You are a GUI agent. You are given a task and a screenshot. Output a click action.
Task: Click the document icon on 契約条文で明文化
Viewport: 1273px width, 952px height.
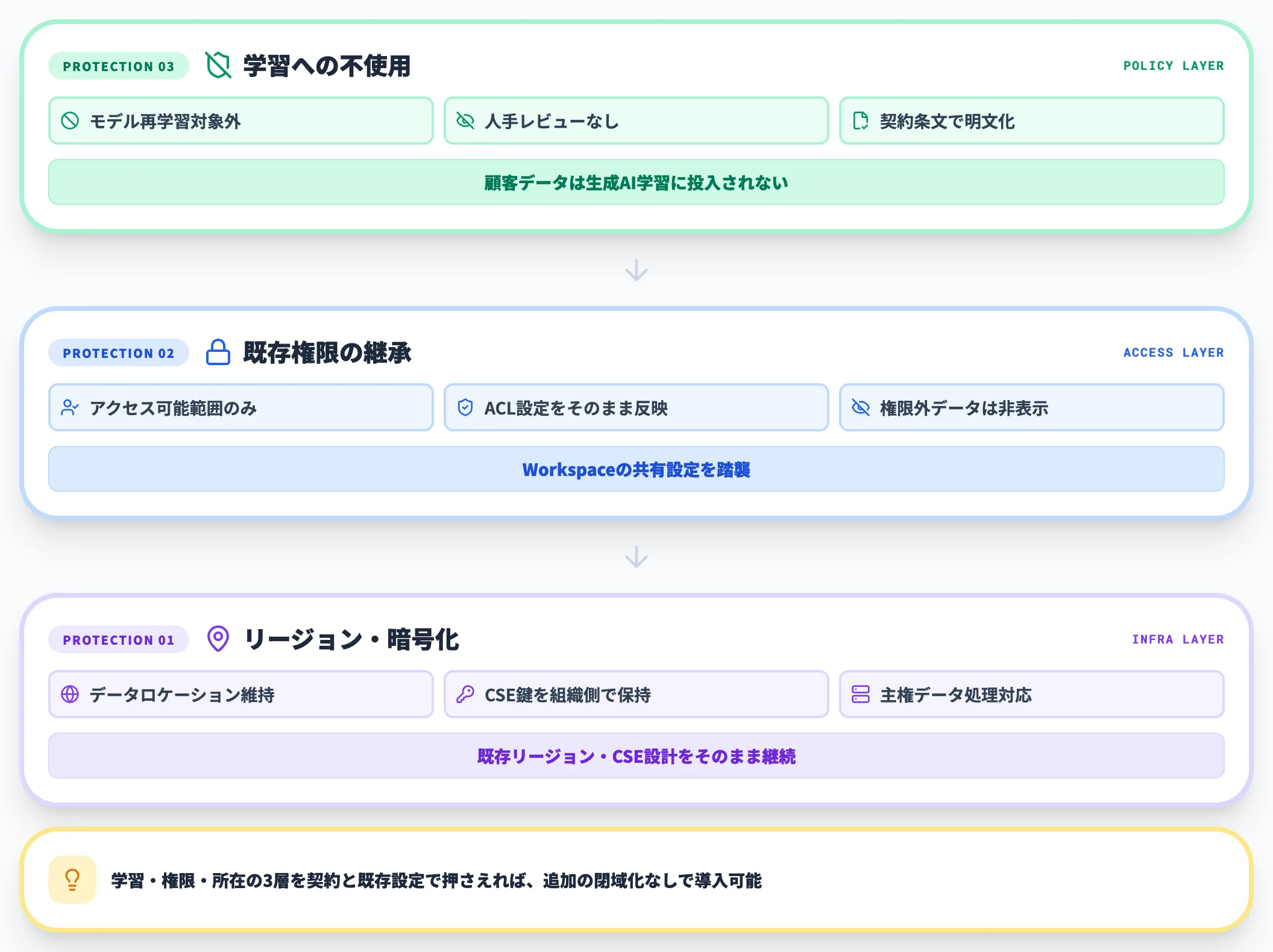point(862,121)
